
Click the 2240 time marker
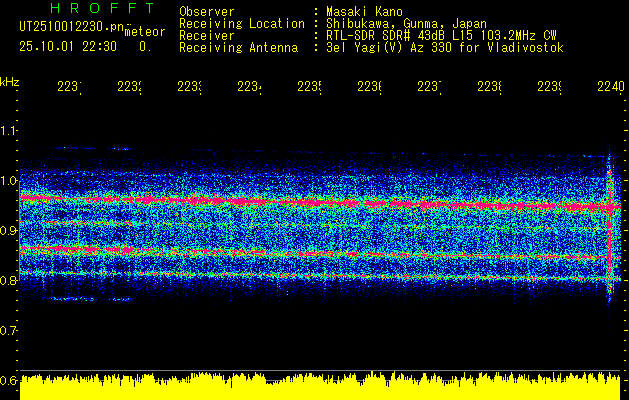point(611,86)
